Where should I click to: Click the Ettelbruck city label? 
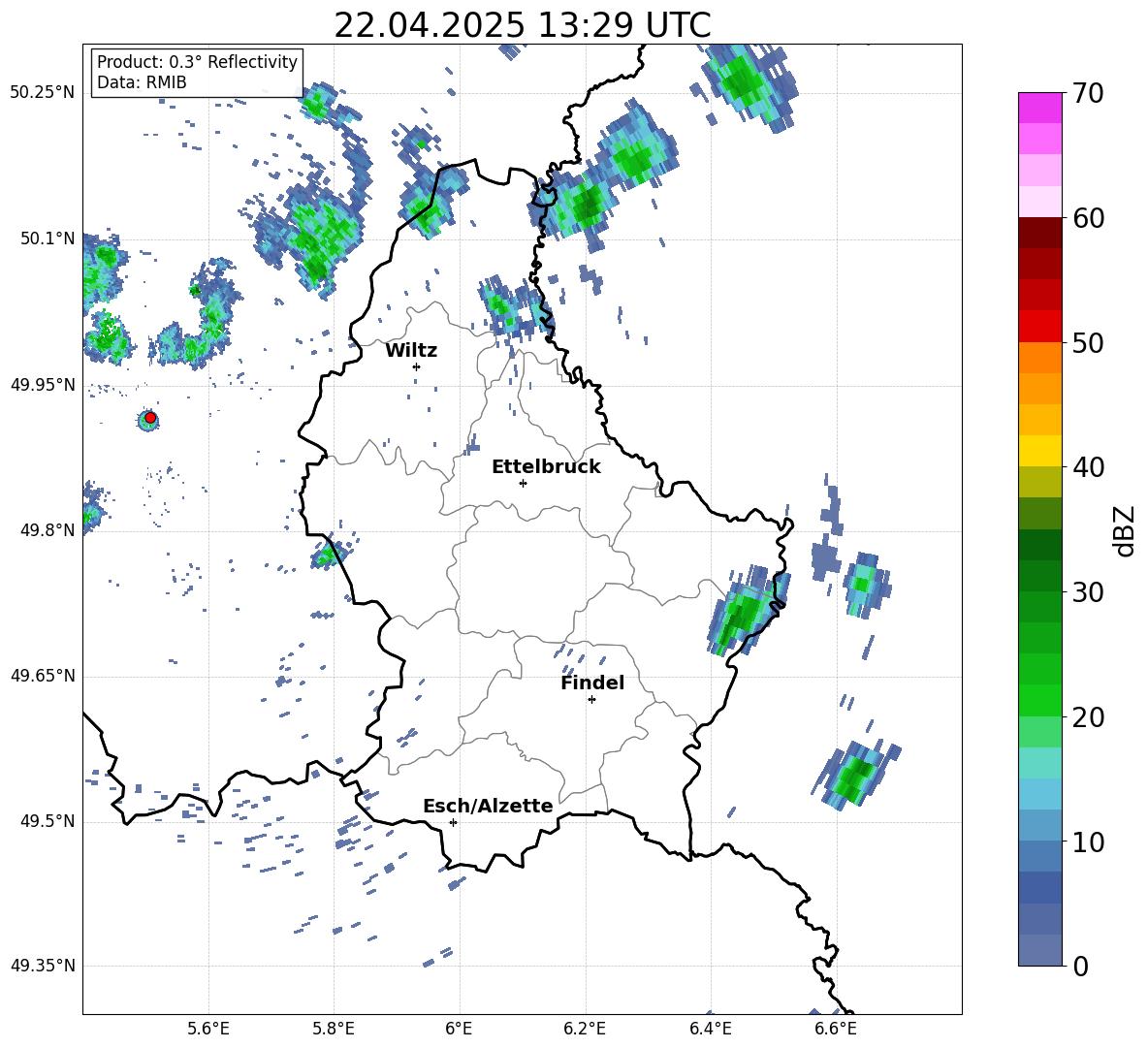(546, 467)
